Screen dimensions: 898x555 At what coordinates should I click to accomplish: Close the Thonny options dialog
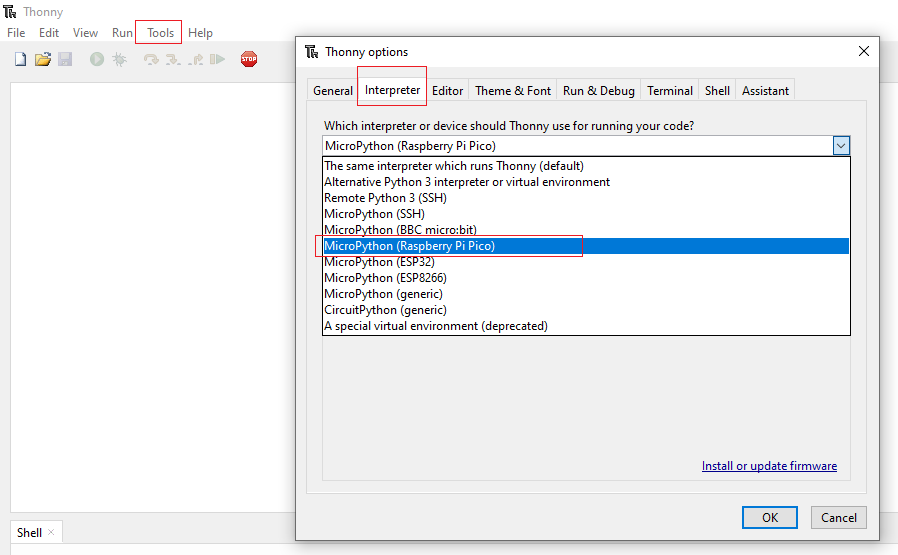(x=864, y=51)
